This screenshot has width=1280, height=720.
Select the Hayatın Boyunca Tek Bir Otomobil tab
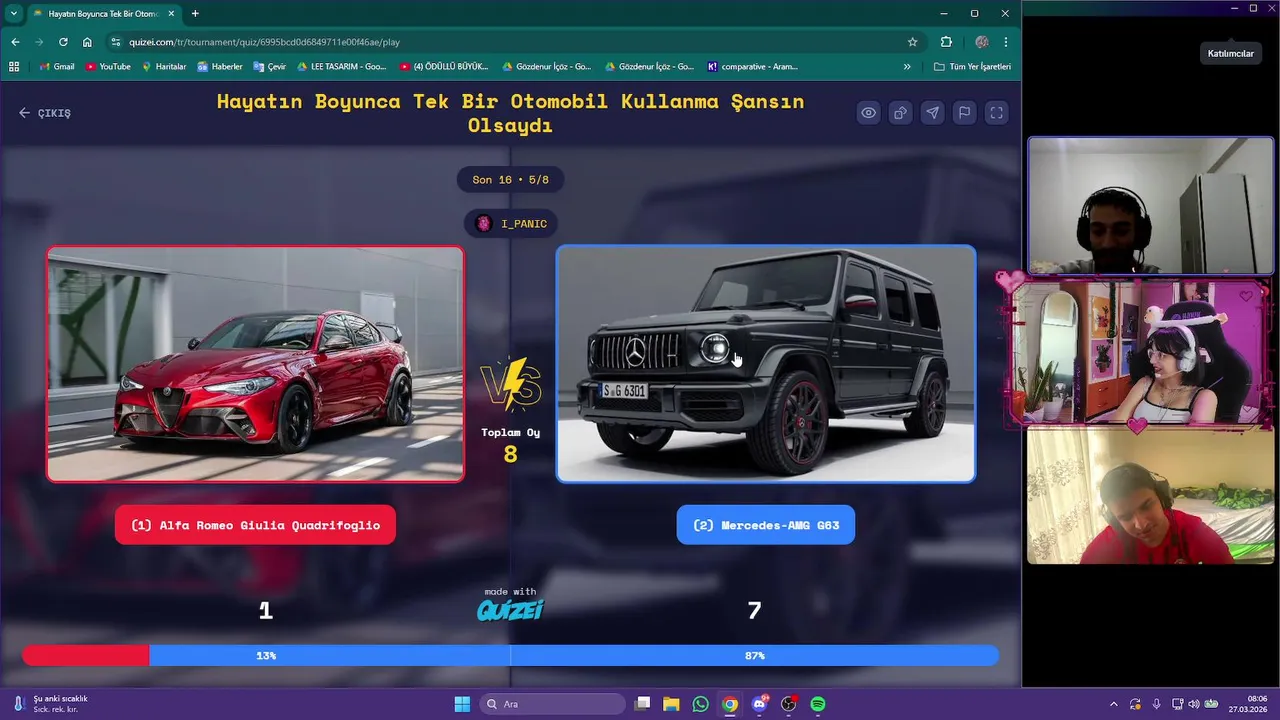tap(103, 14)
